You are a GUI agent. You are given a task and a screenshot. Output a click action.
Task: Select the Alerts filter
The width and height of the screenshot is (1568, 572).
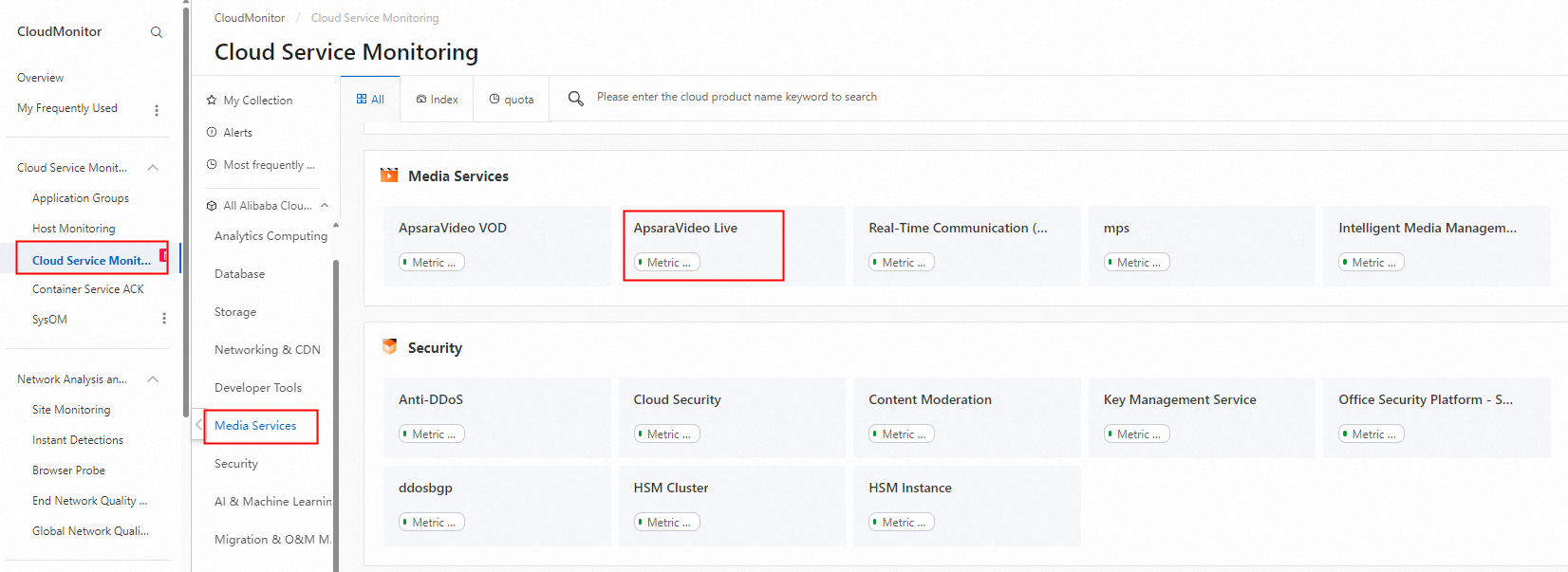tap(238, 133)
